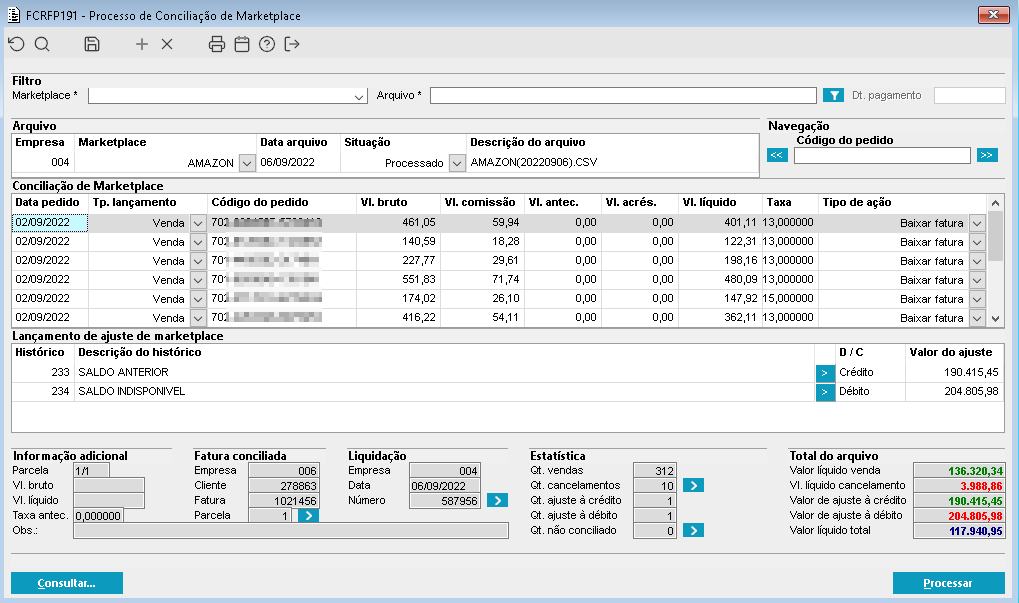Open Tp. lançamento dropdown for 227,77 row

198,261
